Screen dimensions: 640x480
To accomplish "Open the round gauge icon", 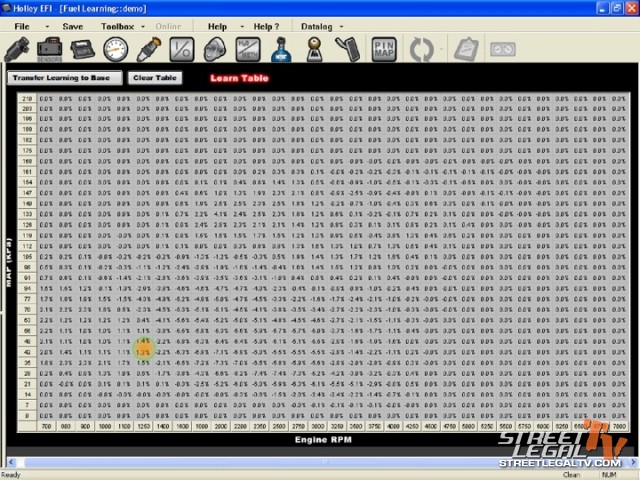I will point(116,49).
